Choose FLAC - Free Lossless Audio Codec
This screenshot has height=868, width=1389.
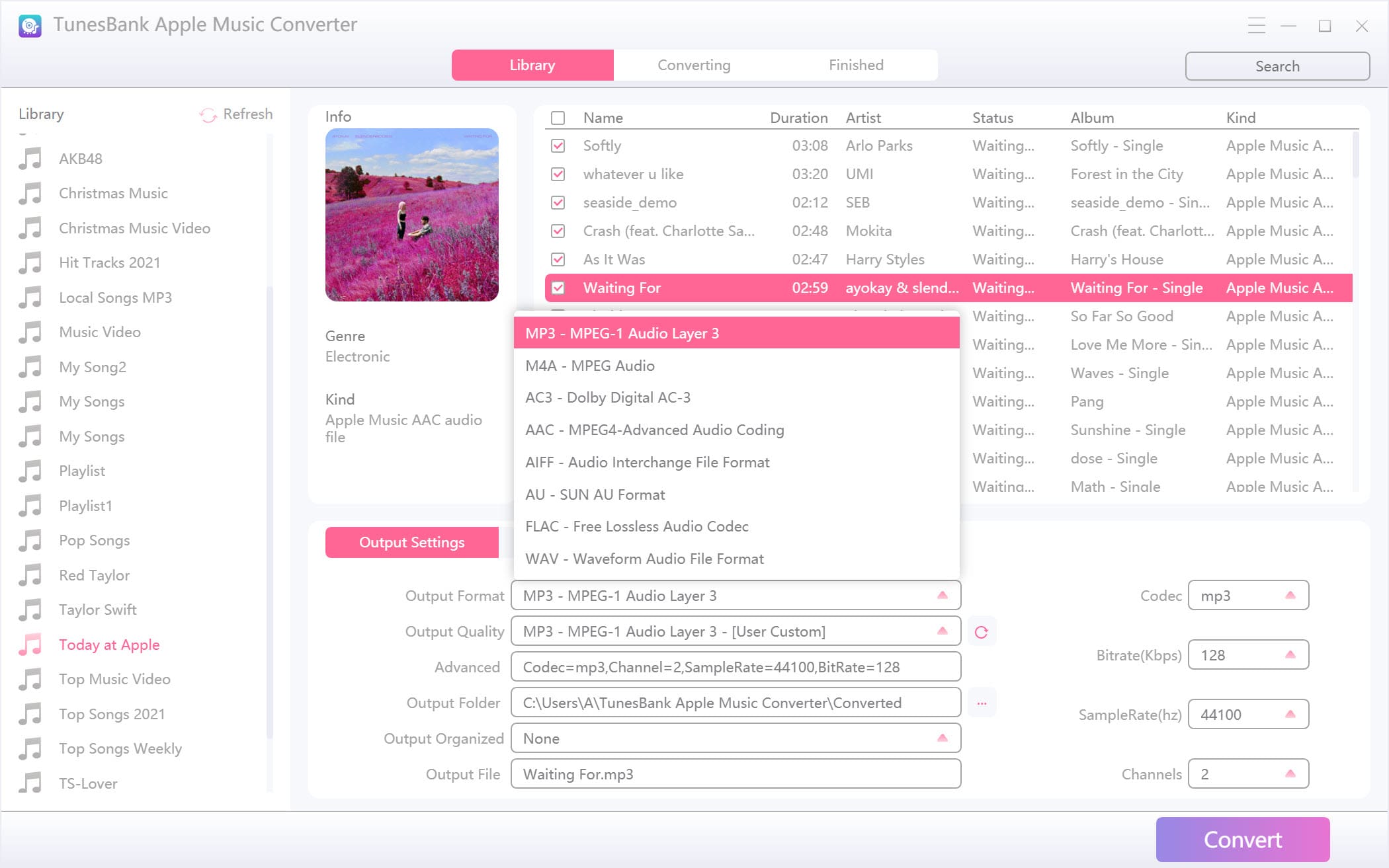[736, 526]
